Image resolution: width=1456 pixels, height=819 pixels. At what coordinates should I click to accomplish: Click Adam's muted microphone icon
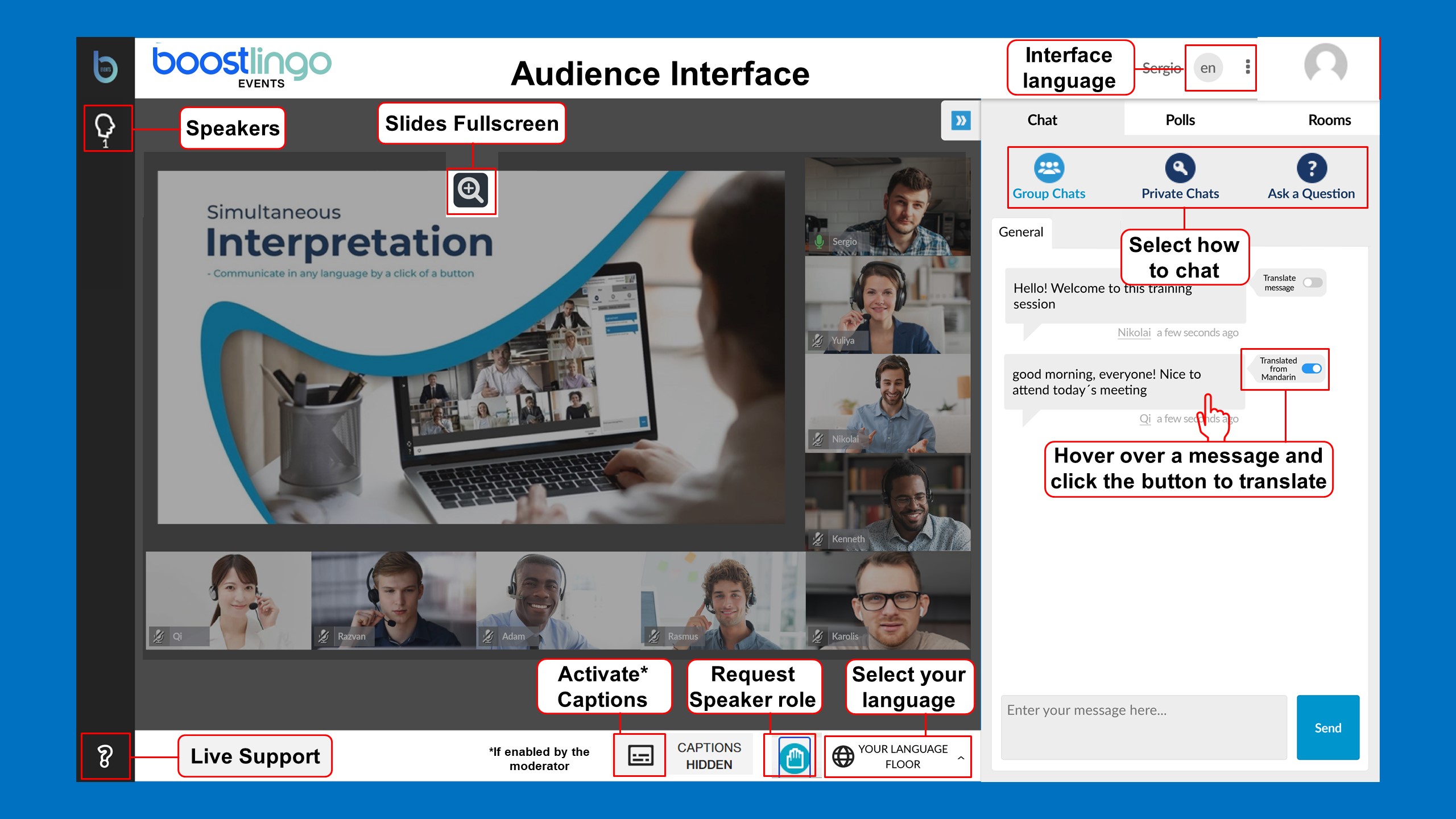pos(488,636)
